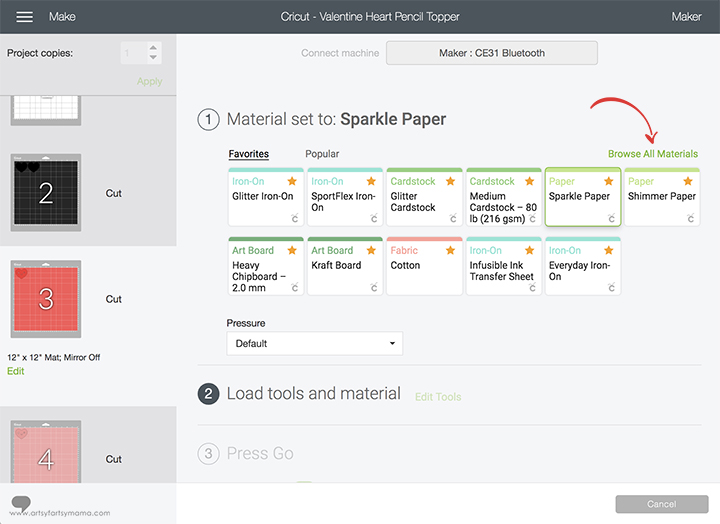Click the Maker CE31 Bluetooth machine button
Image resolution: width=720 pixels, height=524 pixels.
pos(492,53)
